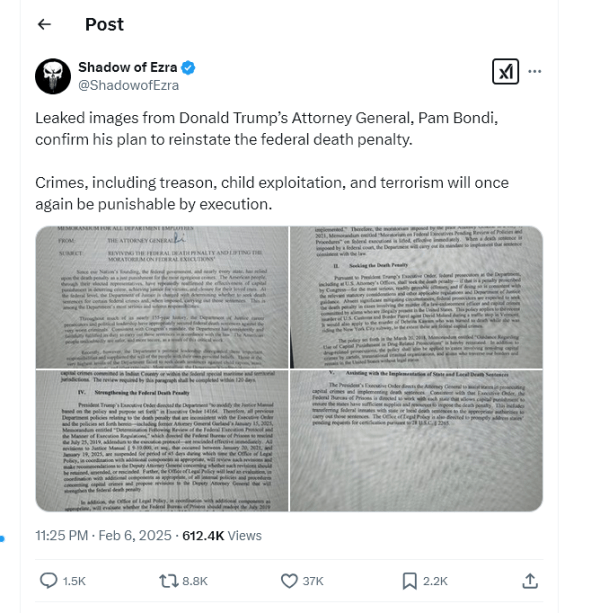Image resolution: width=600 pixels, height=613 pixels.
Task: Repost using the retweet arrows icon
Action: click(x=168, y=581)
